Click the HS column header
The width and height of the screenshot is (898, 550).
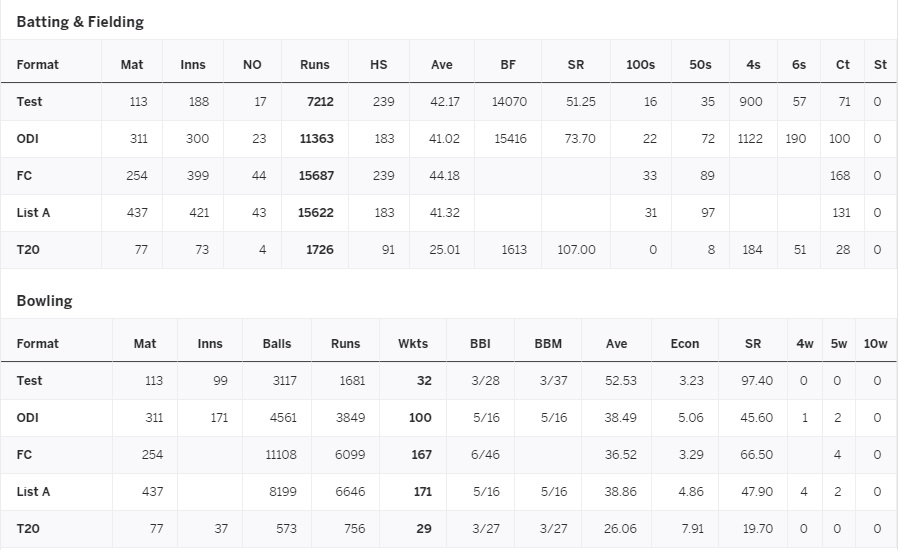(x=378, y=65)
